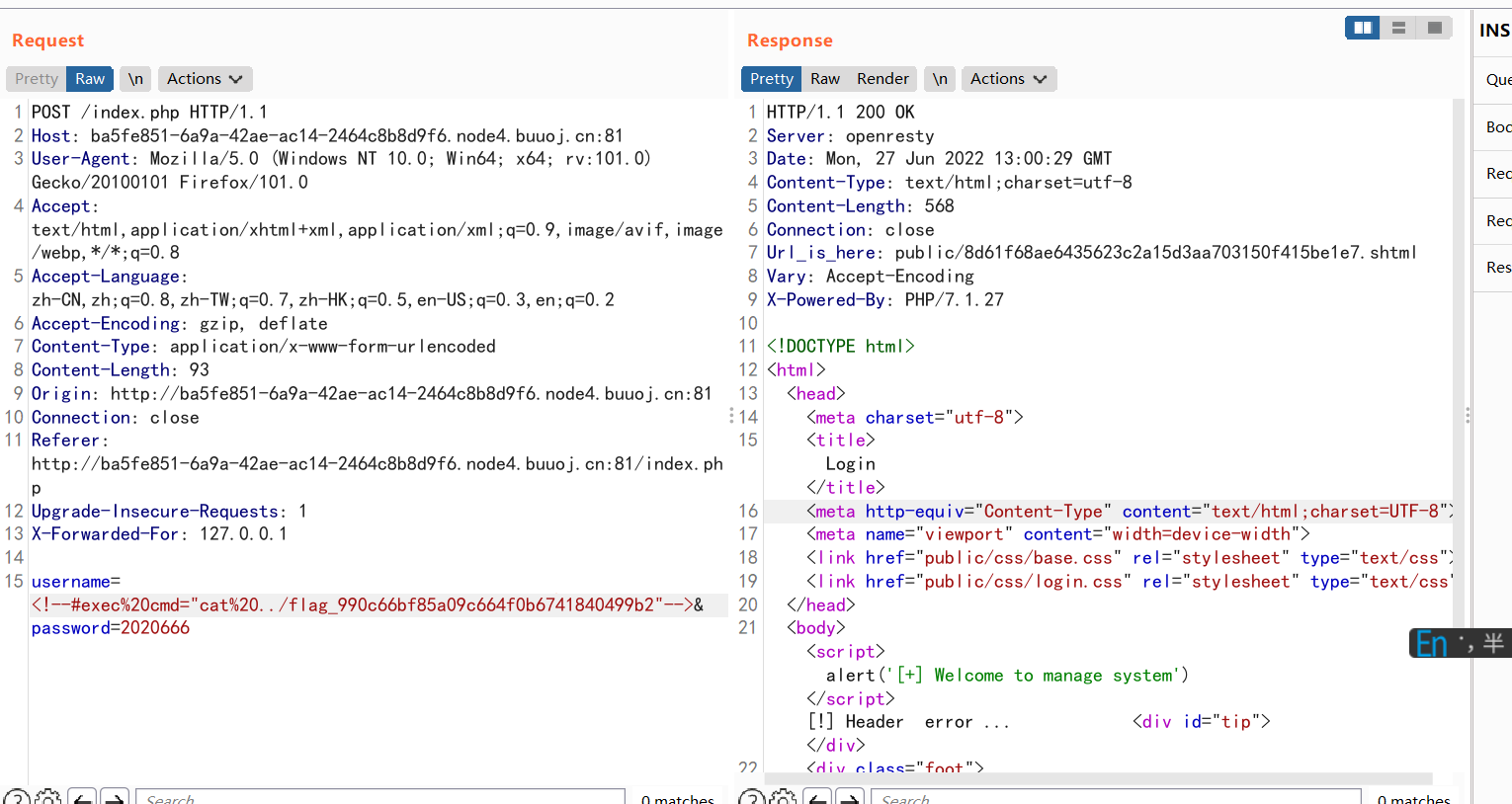This screenshot has width=1512, height=804.
Task: Open Response search settings gear
Action: coord(783,798)
